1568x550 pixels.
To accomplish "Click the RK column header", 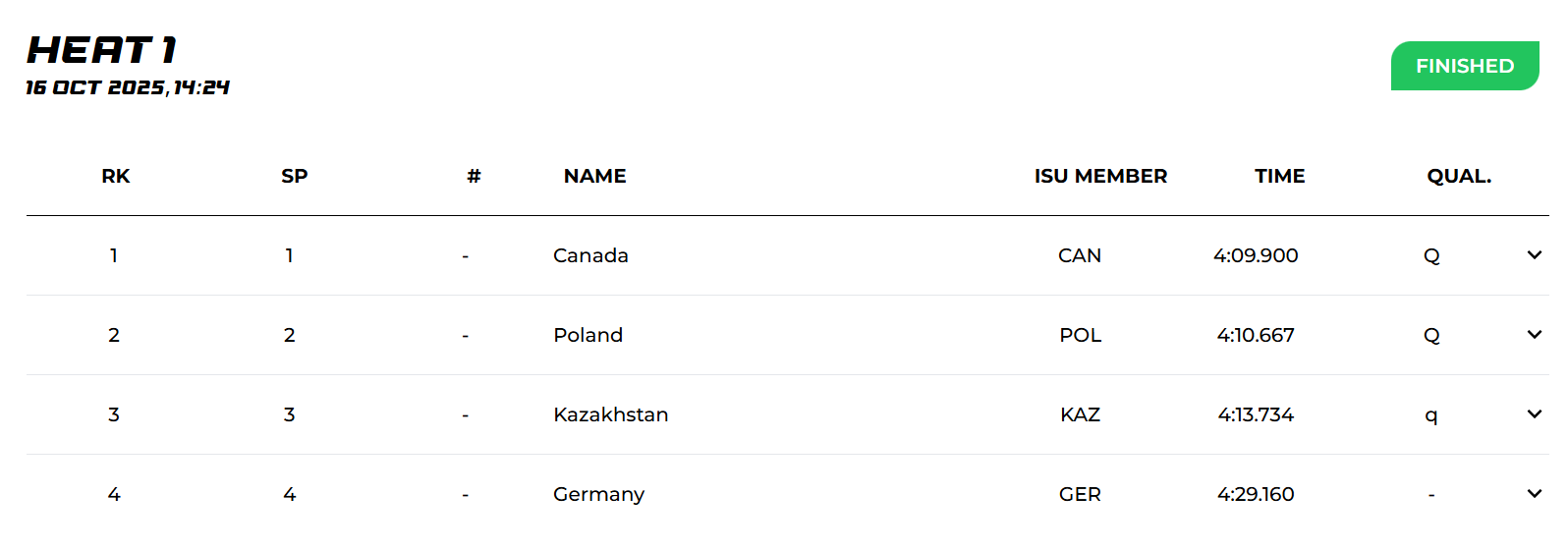I will coord(116,177).
